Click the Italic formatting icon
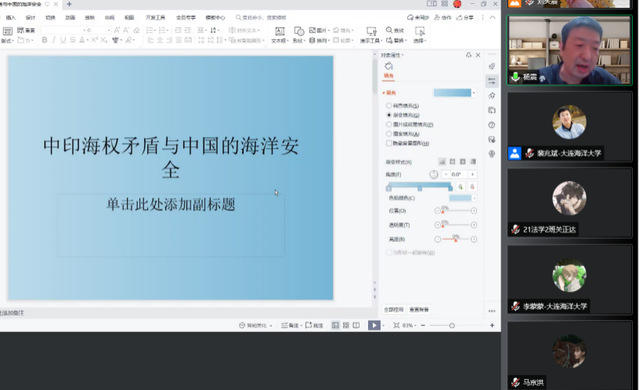 (53, 40)
